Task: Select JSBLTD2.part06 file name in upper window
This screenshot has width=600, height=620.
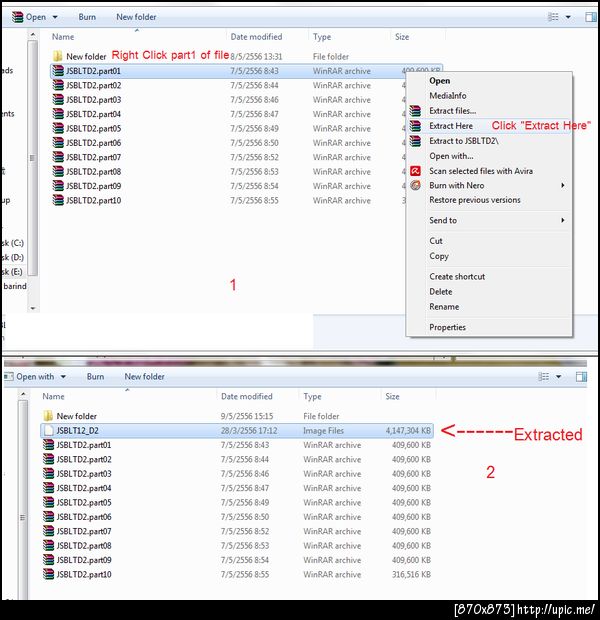Action: [93, 143]
